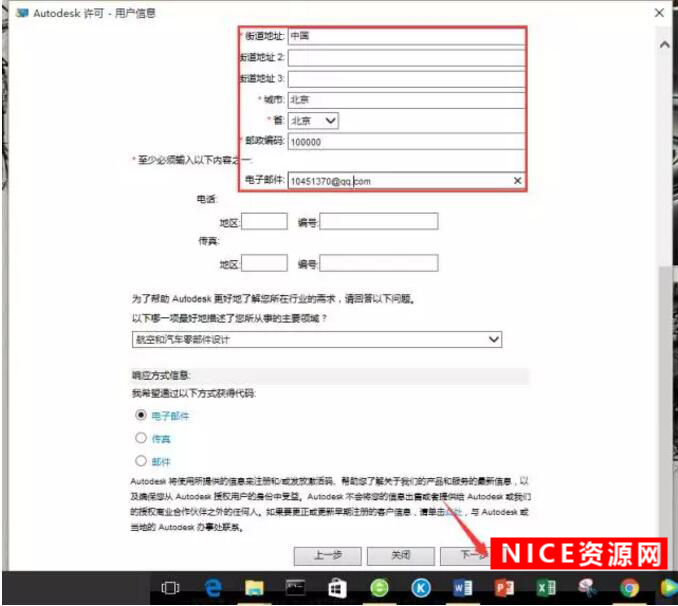Open the pink app icon left of Chrome
Screen dimensions: 678x606
pyautogui.click(x=588, y=588)
